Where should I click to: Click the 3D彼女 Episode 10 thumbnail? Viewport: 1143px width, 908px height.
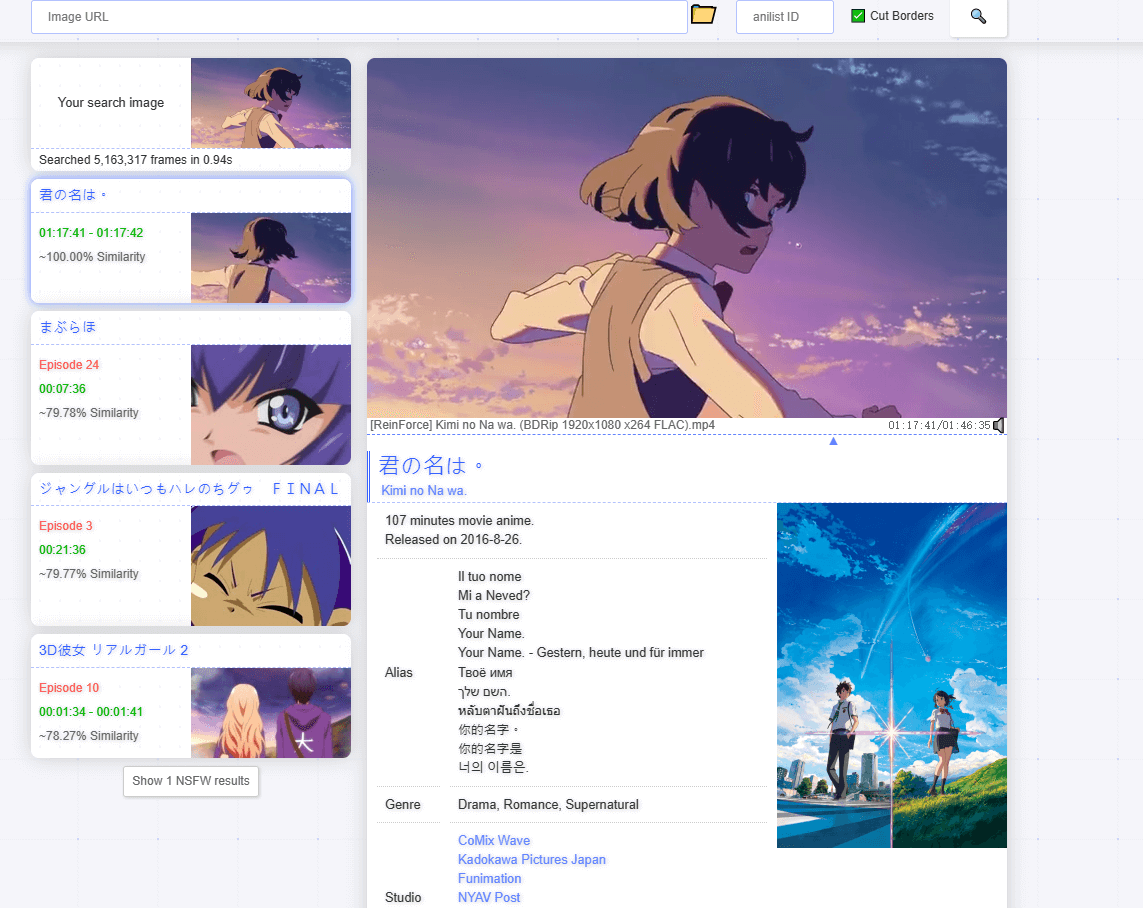coord(270,713)
